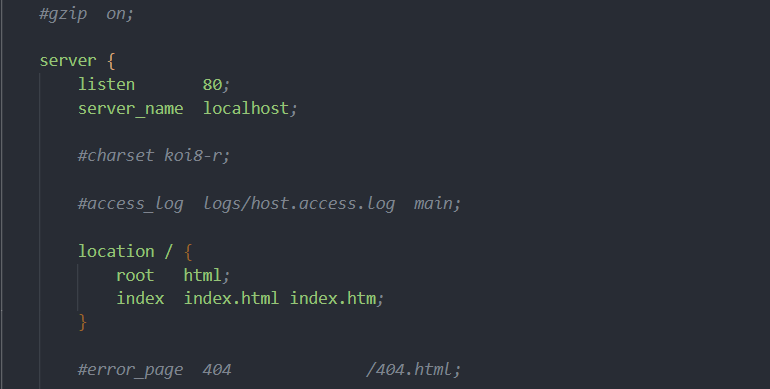Click the '/404.html;' path

413,369
